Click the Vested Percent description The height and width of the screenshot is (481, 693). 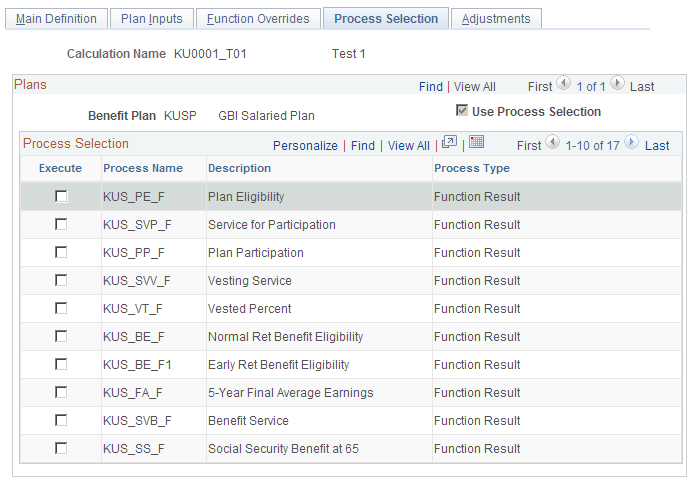click(250, 309)
